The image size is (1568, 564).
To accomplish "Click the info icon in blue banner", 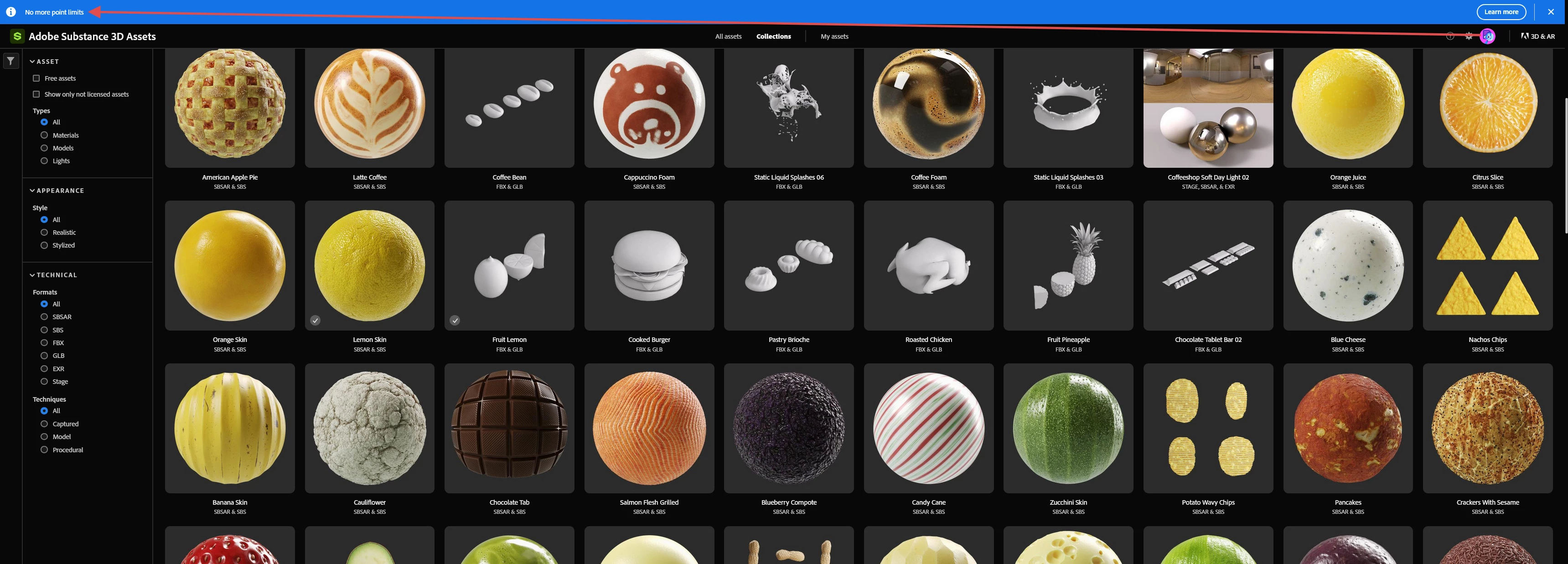I will click(x=11, y=11).
